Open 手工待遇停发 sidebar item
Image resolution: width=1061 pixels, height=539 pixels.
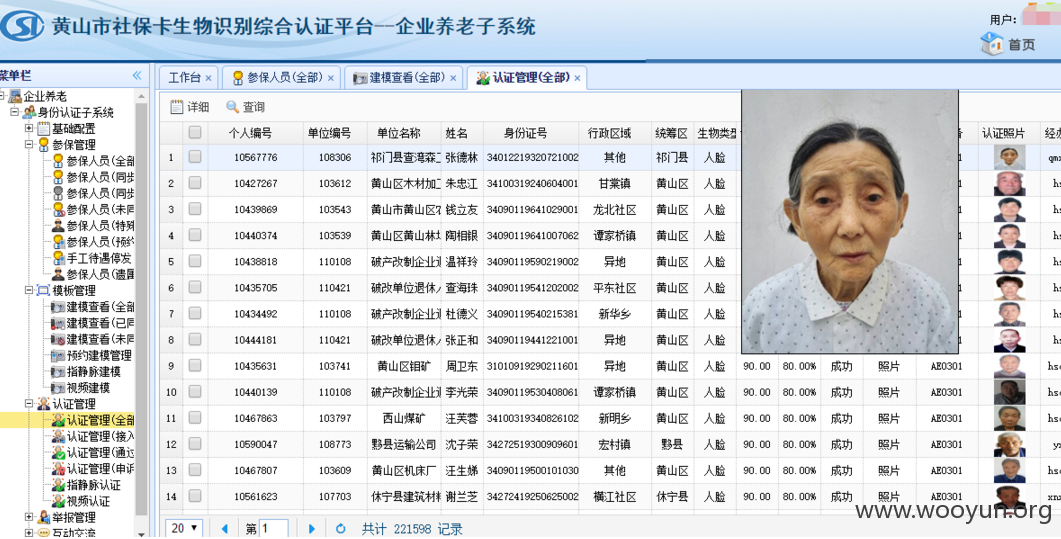click(x=92, y=258)
